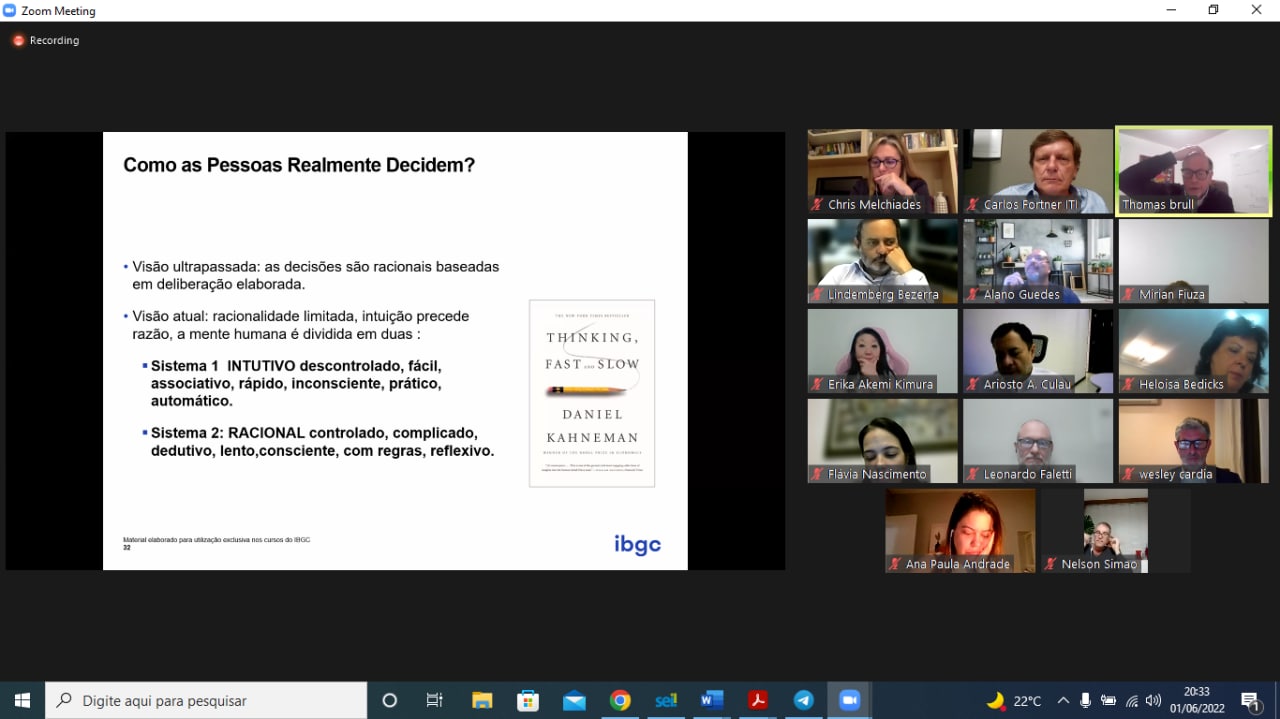Click the Windows Start button
Image resolution: width=1280 pixels, height=719 pixels.
click(x=22, y=700)
